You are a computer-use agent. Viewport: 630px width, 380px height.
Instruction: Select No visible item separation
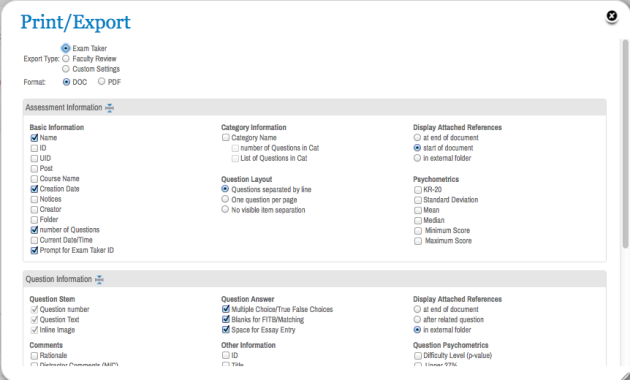tap(225, 209)
